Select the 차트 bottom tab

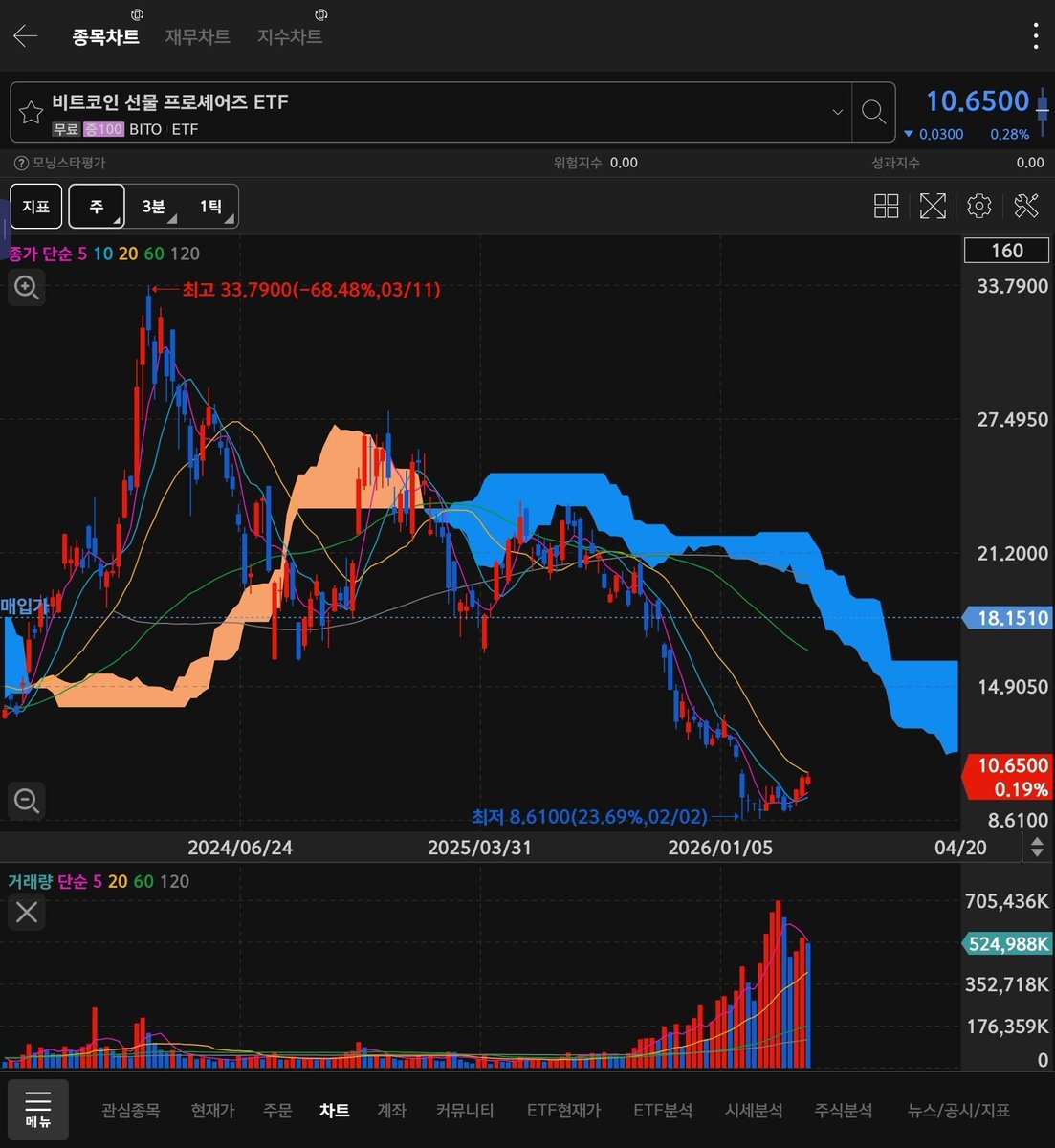tap(335, 1111)
